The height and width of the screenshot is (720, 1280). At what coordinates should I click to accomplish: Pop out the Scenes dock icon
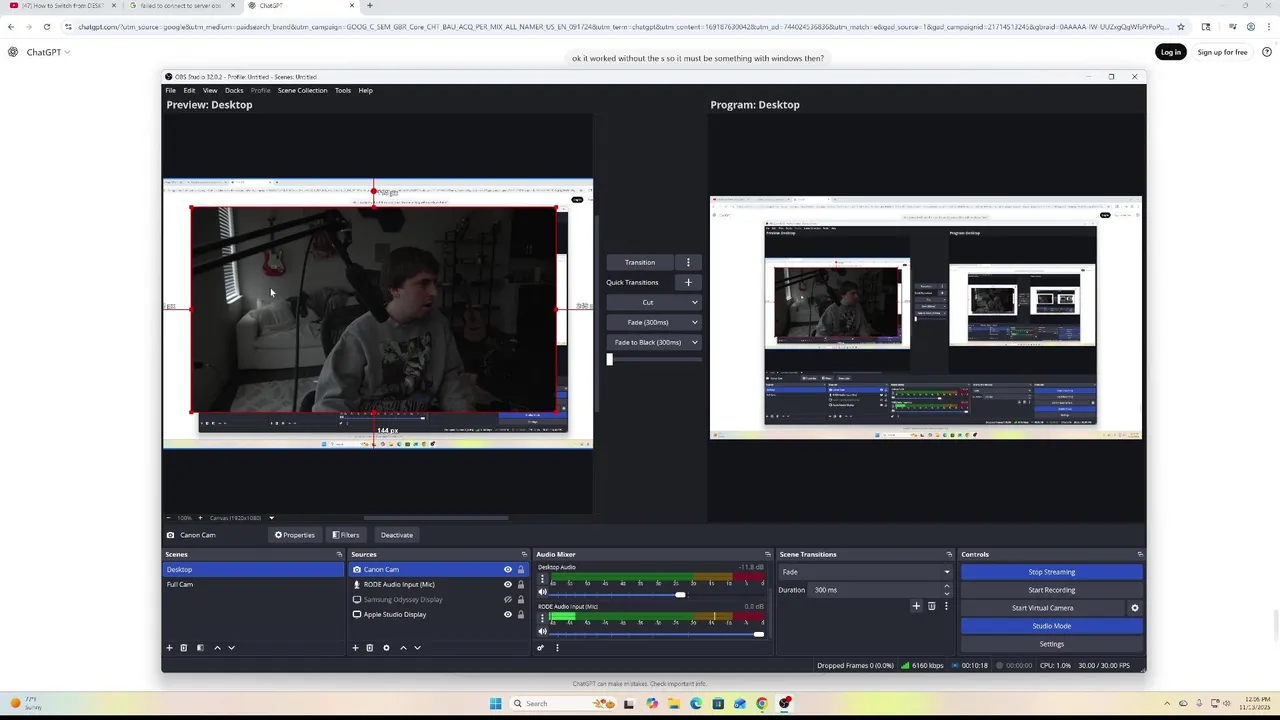(339, 554)
